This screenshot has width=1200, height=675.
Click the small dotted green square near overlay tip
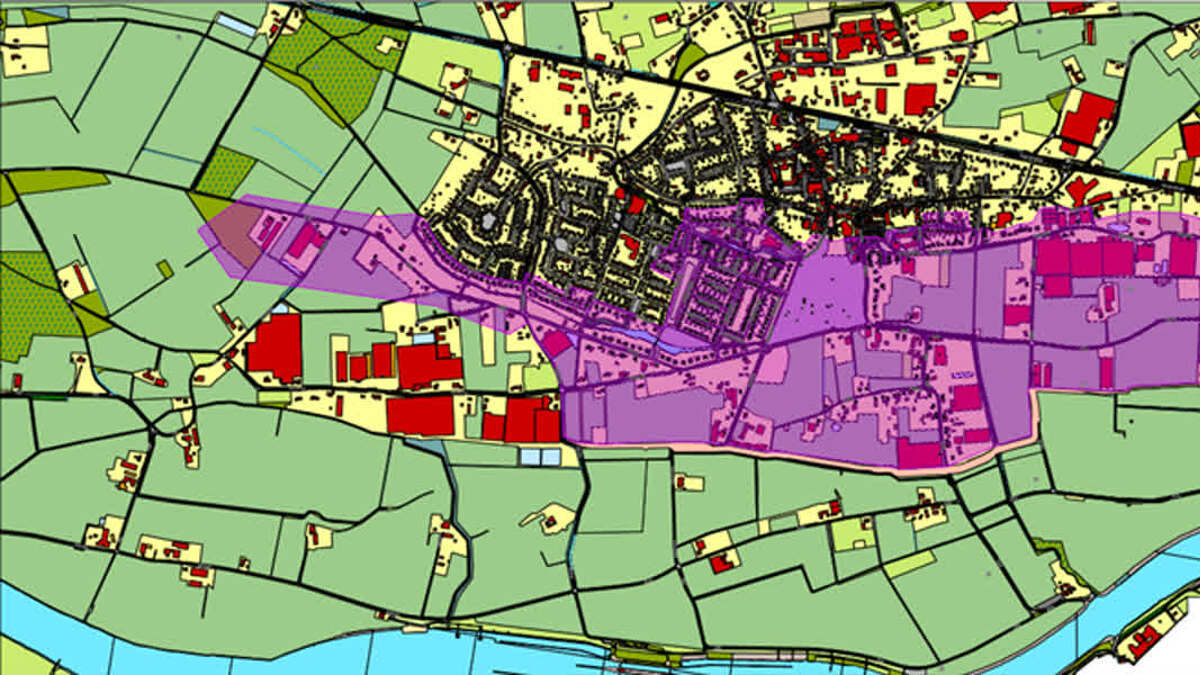coord(224,173)
